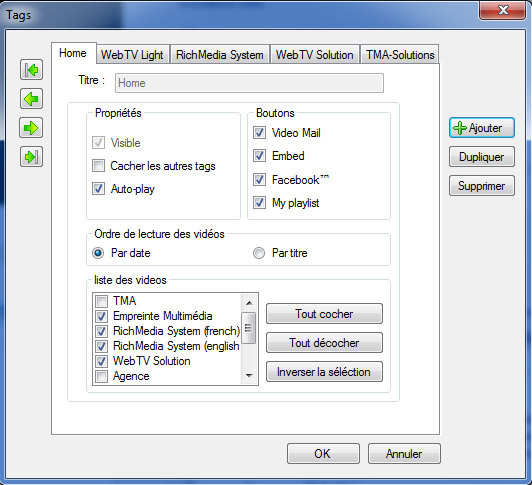The image size is (532, 485).
Task: Uncheck the Video Mail button option
Action: tap(260, 133)
